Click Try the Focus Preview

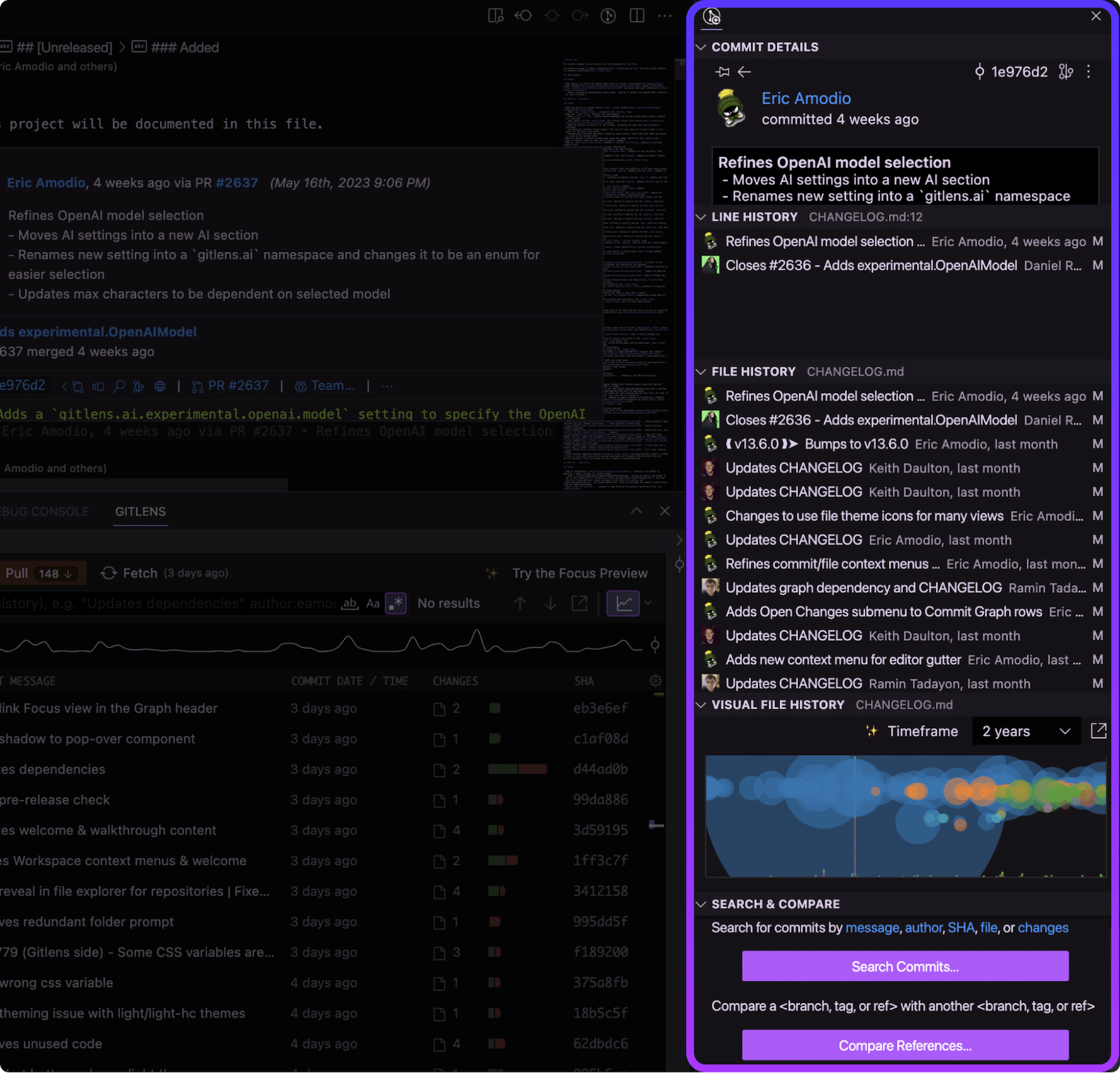click(580, 573)
